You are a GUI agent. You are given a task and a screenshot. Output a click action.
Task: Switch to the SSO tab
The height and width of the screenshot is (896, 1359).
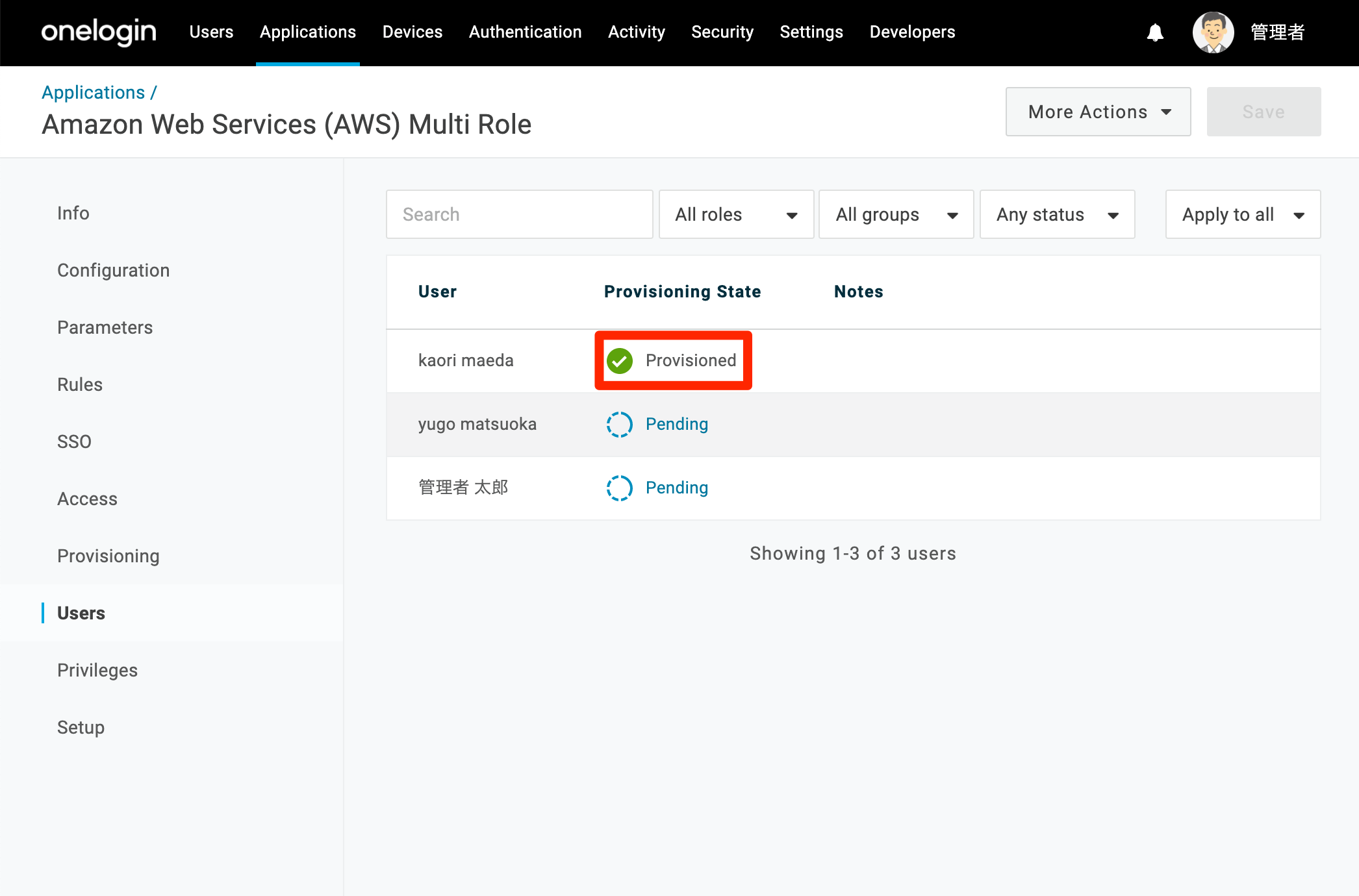coord(74,442)
